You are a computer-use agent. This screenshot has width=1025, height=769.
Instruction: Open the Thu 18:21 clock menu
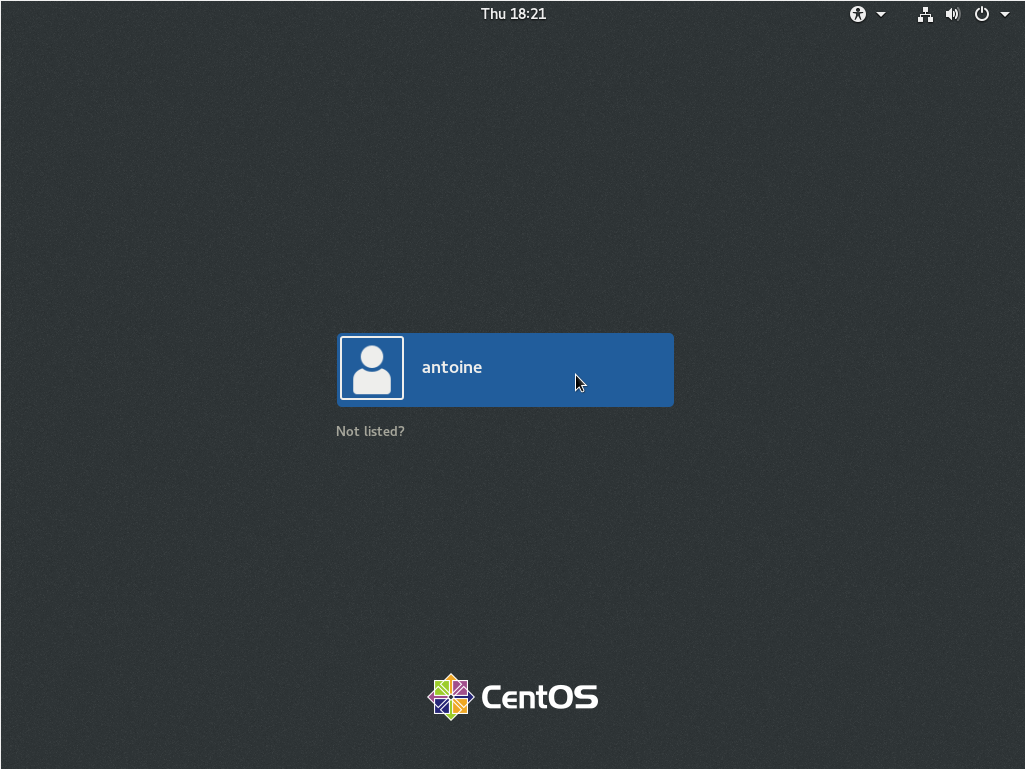pyautogui.click(x=513, y=14)
